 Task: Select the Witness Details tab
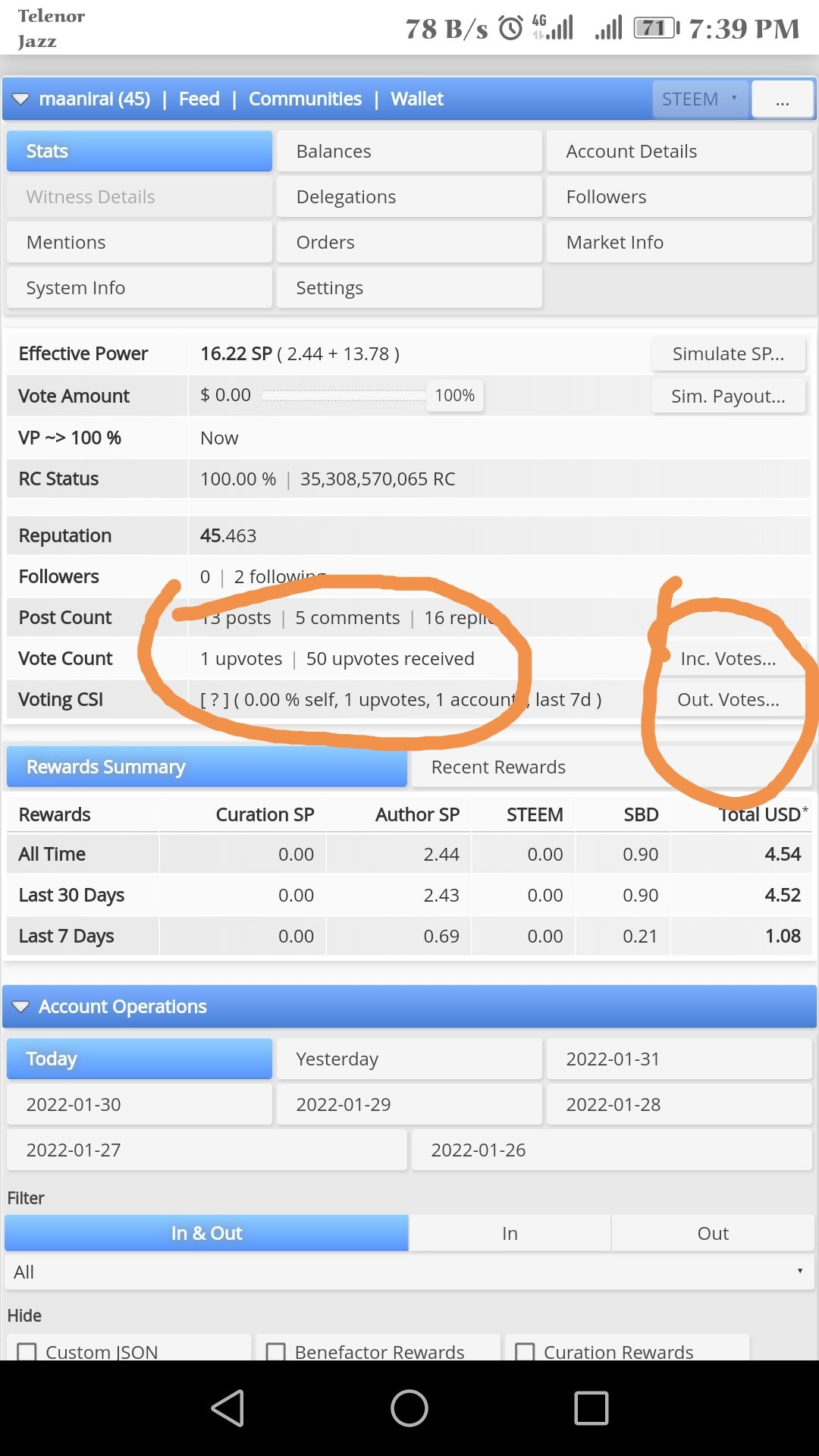[140, 196]
